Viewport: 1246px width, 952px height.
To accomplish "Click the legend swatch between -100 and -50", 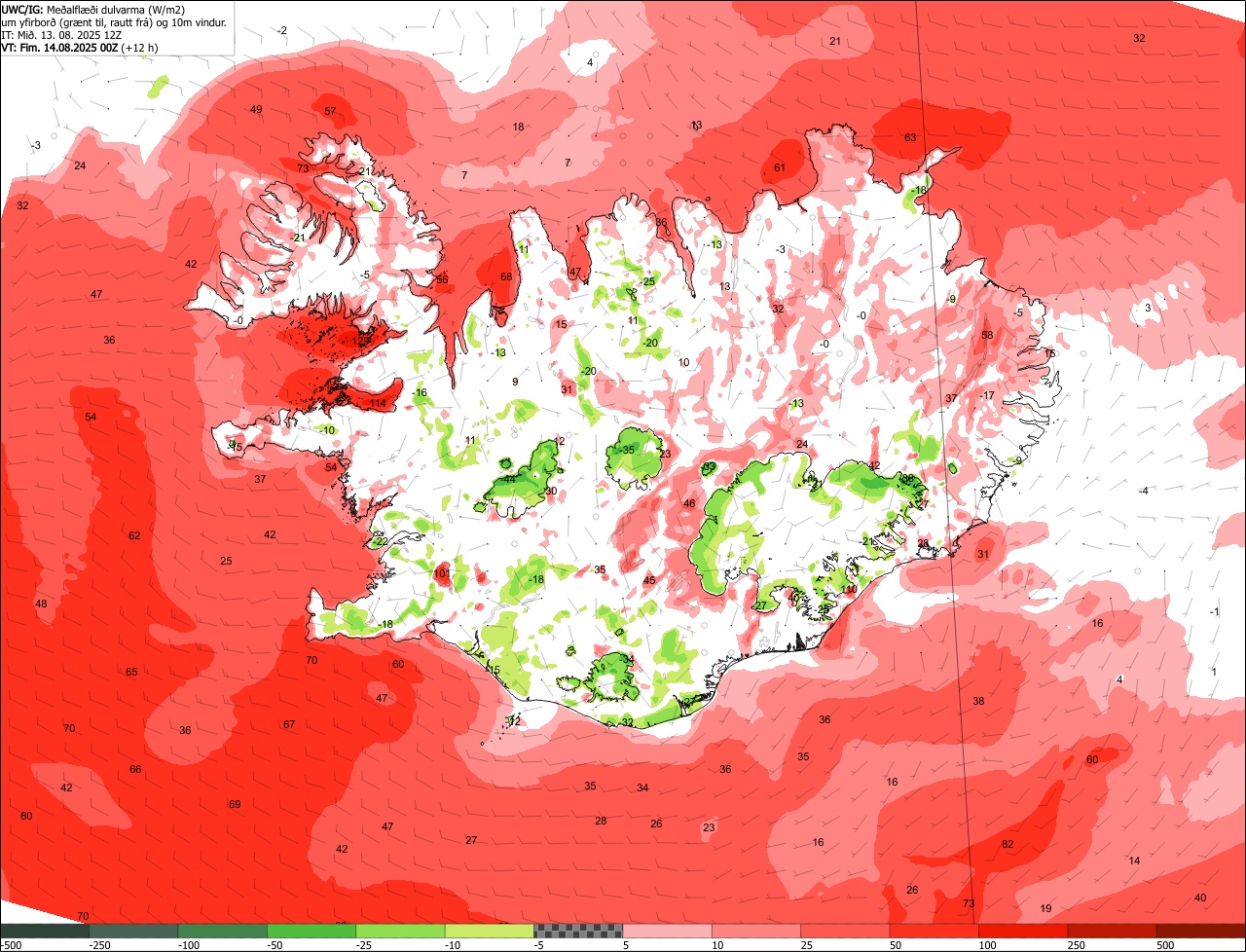I will pos(222,931).
